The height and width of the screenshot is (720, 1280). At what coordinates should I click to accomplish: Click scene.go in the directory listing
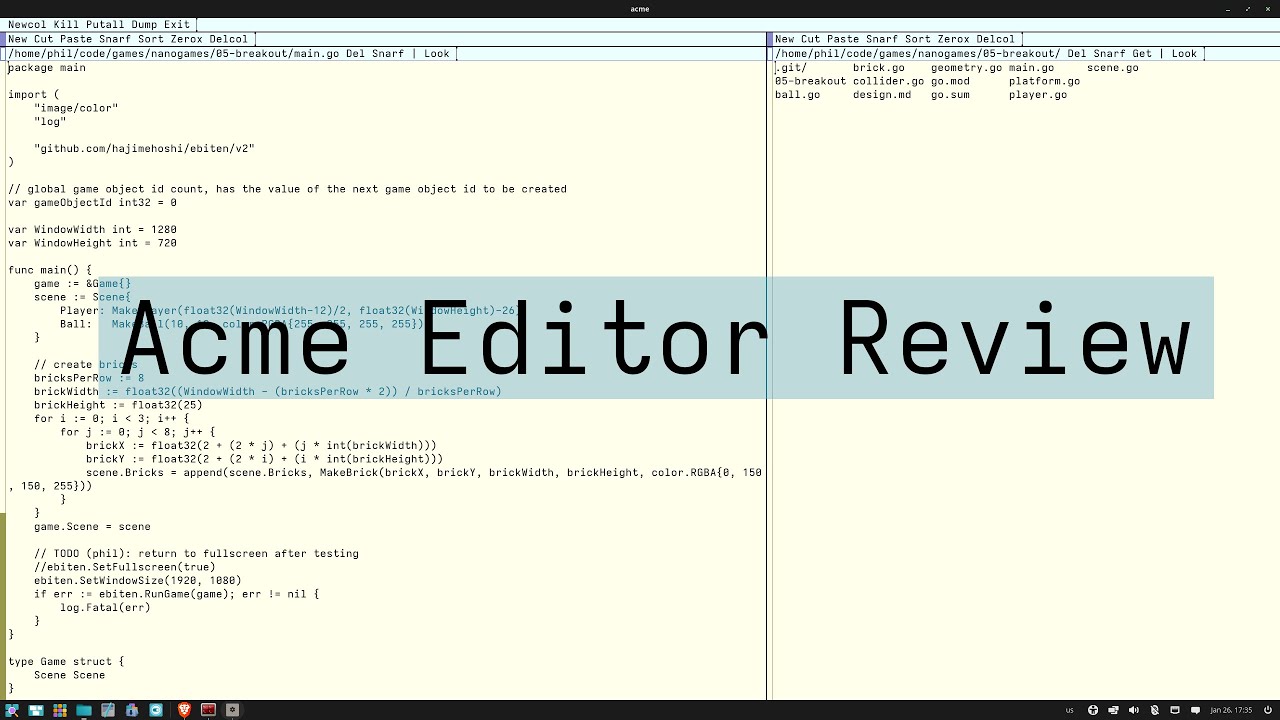(1112, 67)
